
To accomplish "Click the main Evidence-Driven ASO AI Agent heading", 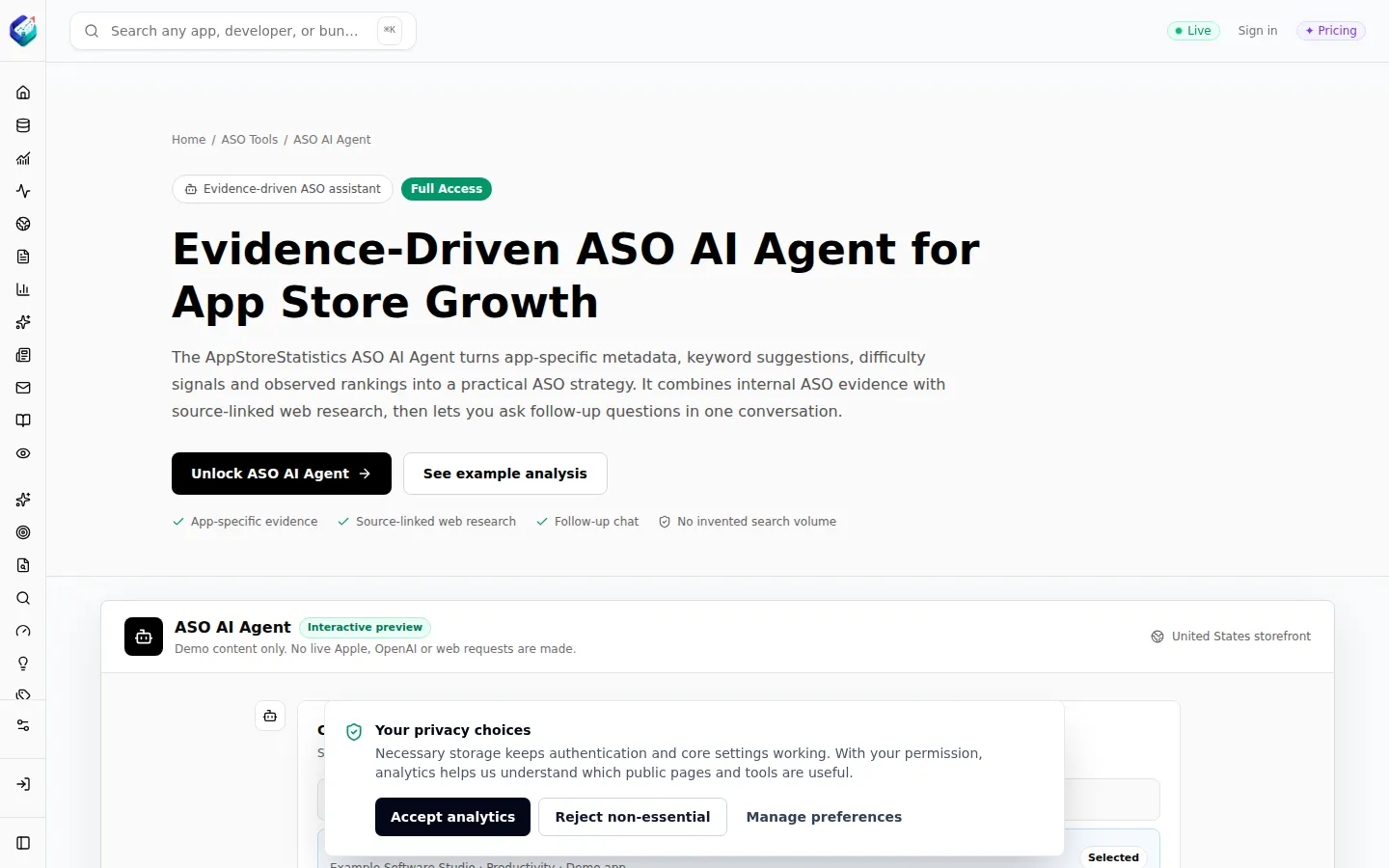I will 576,276.
